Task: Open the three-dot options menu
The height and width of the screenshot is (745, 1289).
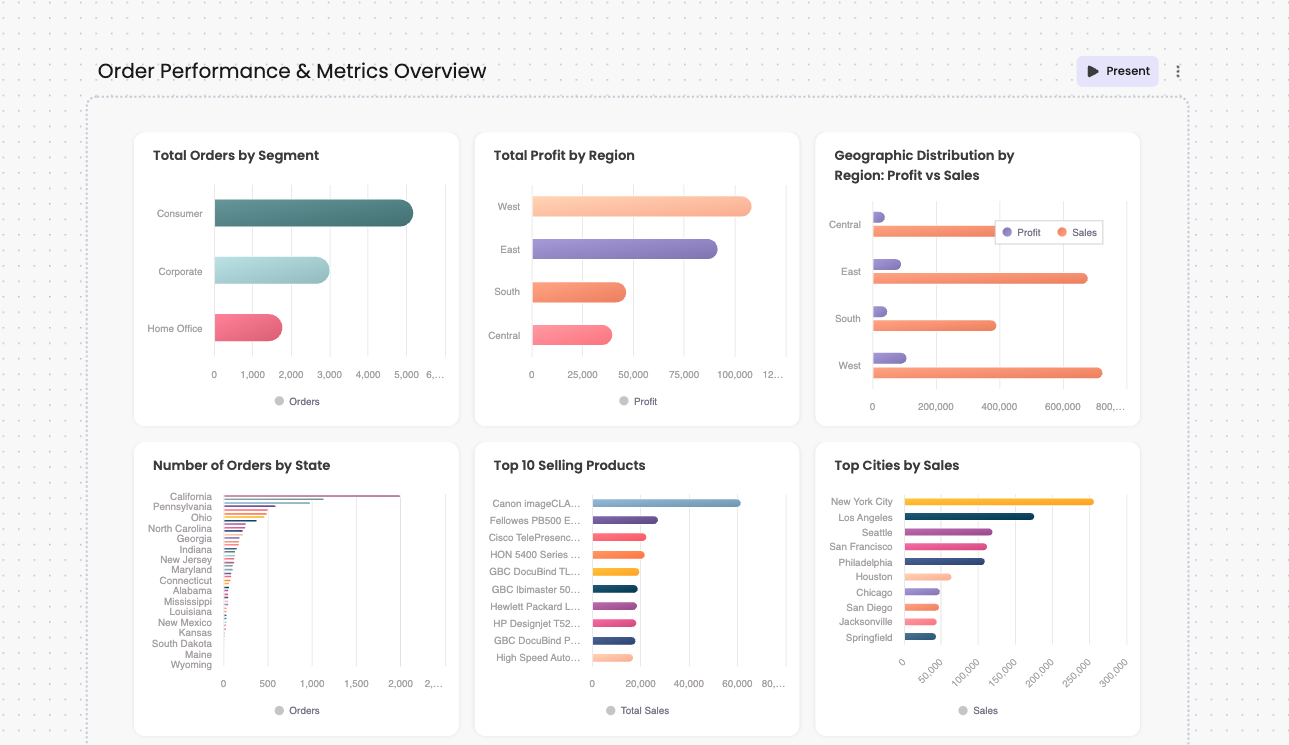Action: (x=1178, y=71)
